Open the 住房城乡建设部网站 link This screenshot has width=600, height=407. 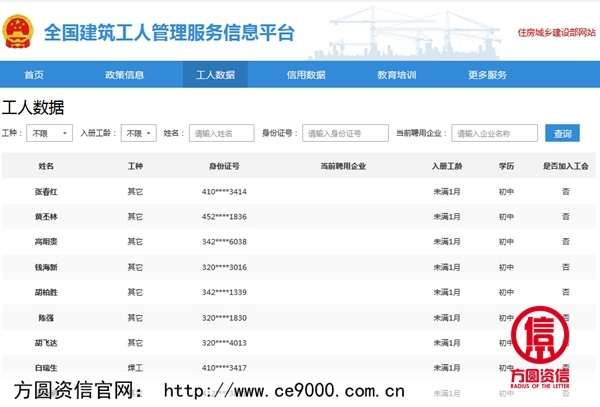pos(556,33)
